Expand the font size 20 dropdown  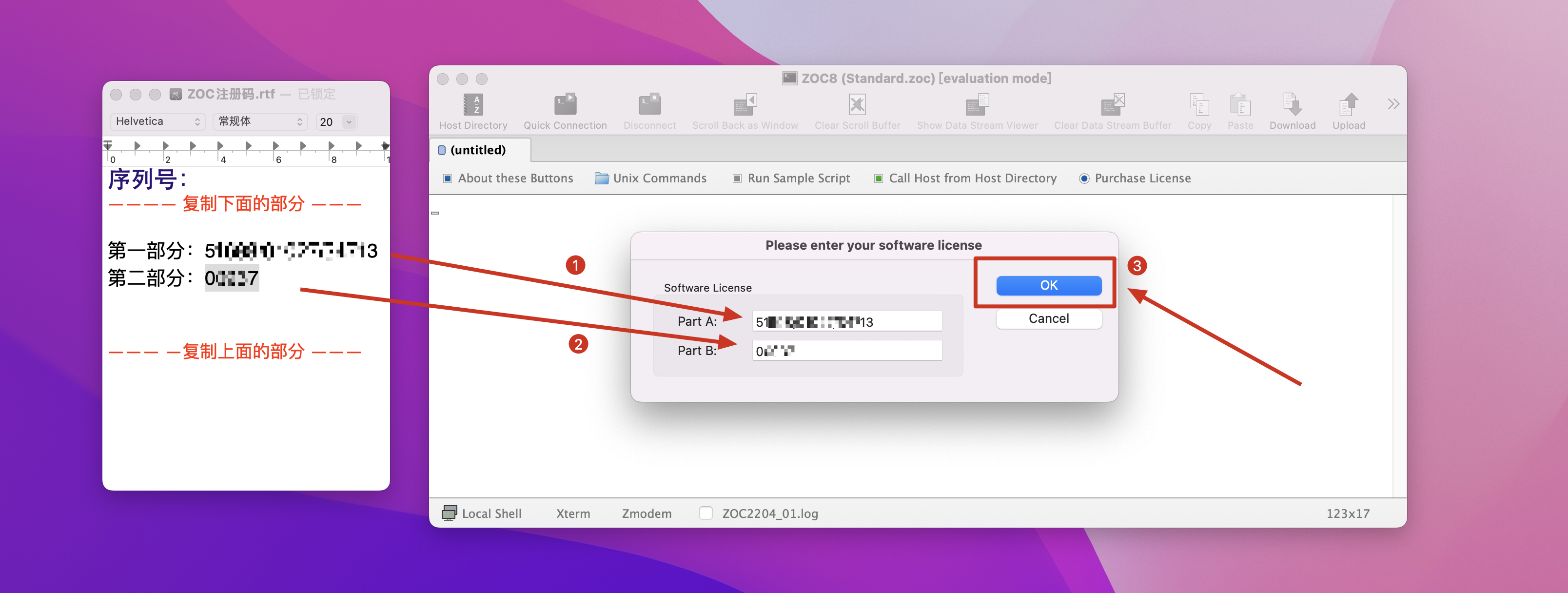(x=349, y=122)
